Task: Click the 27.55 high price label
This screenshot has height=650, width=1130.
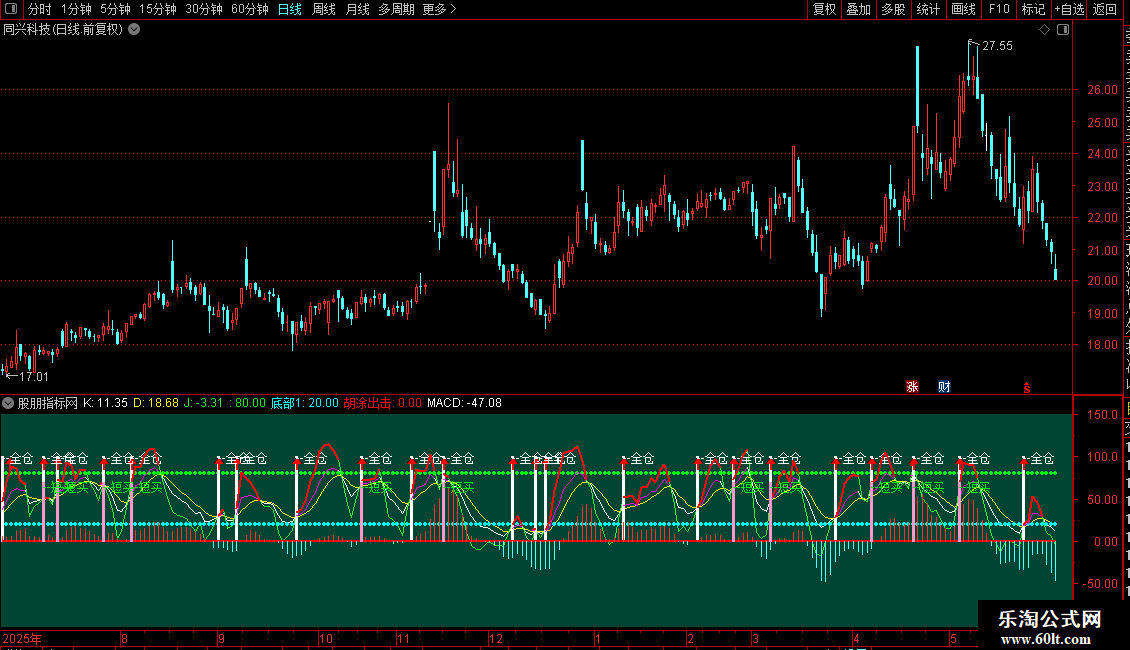Action: point(997,45)
